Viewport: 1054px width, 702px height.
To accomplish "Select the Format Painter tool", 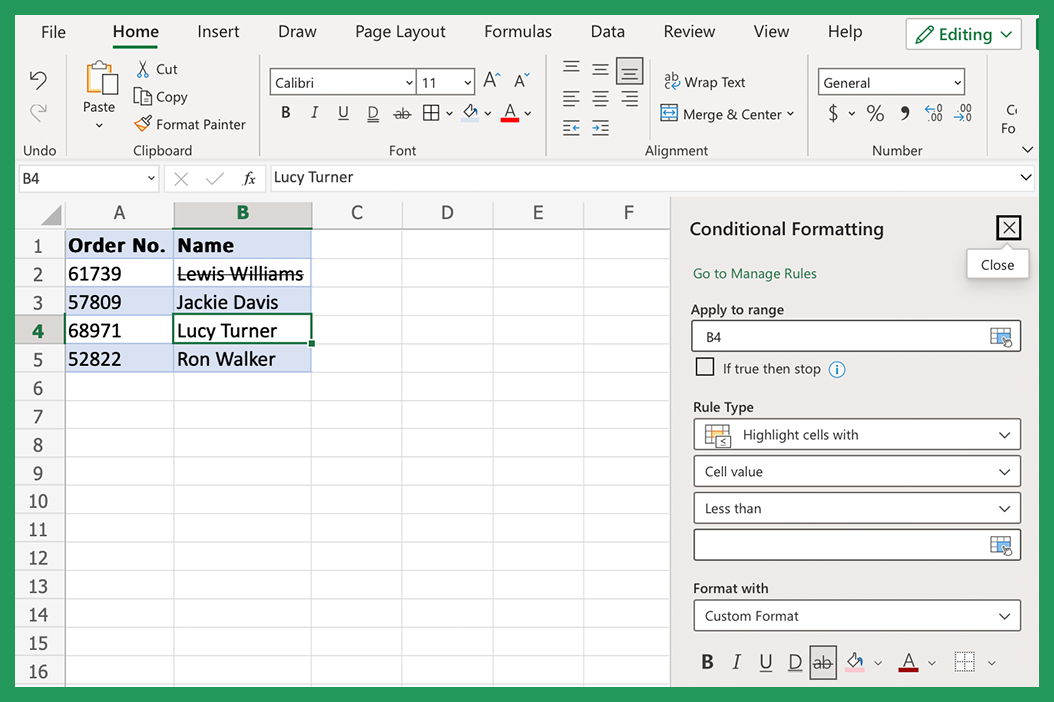I will coord(190,124).
